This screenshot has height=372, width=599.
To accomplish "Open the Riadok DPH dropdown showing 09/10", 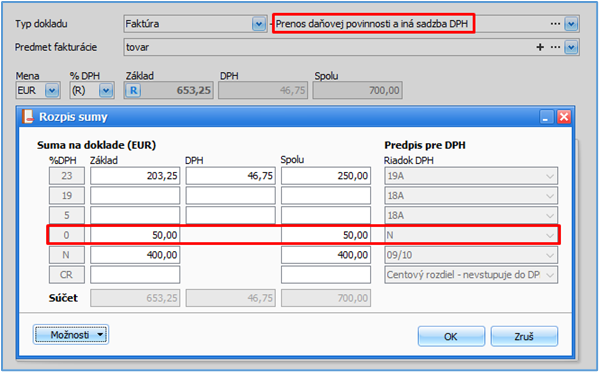I will (x=471, y=255).
